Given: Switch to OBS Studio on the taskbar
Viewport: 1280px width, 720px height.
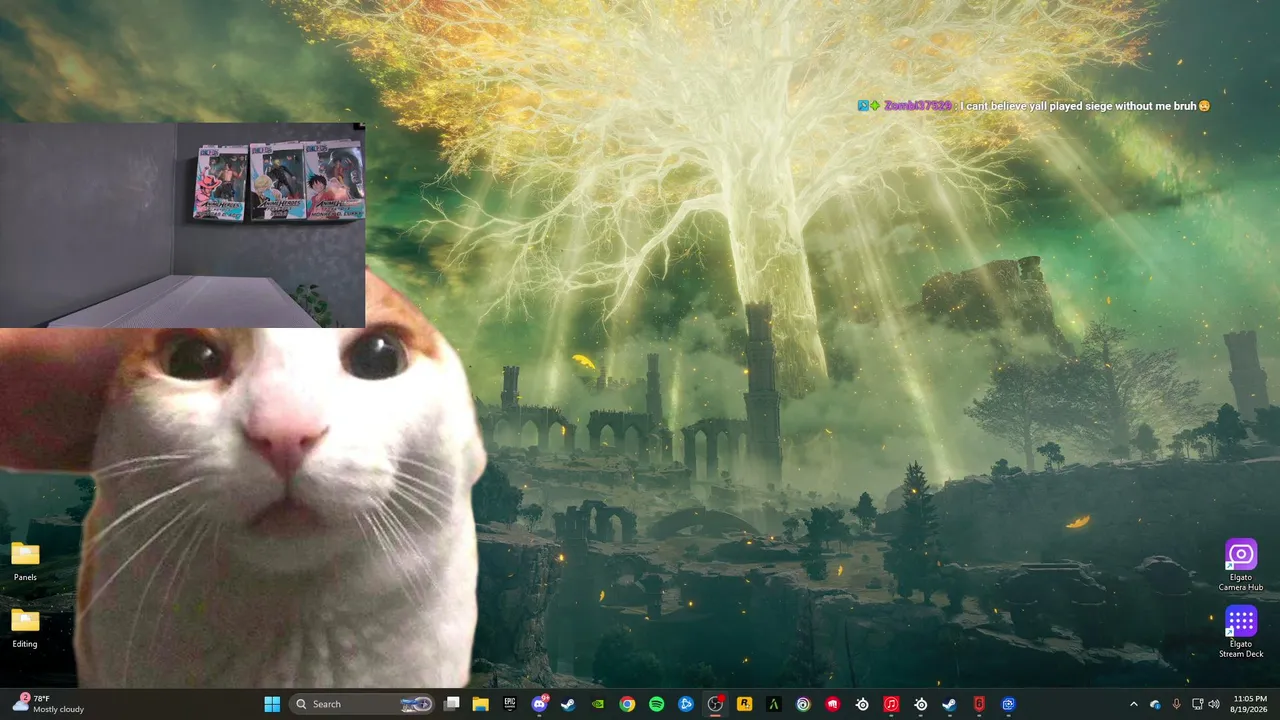Looking at the screenshot, I should 715,704.
